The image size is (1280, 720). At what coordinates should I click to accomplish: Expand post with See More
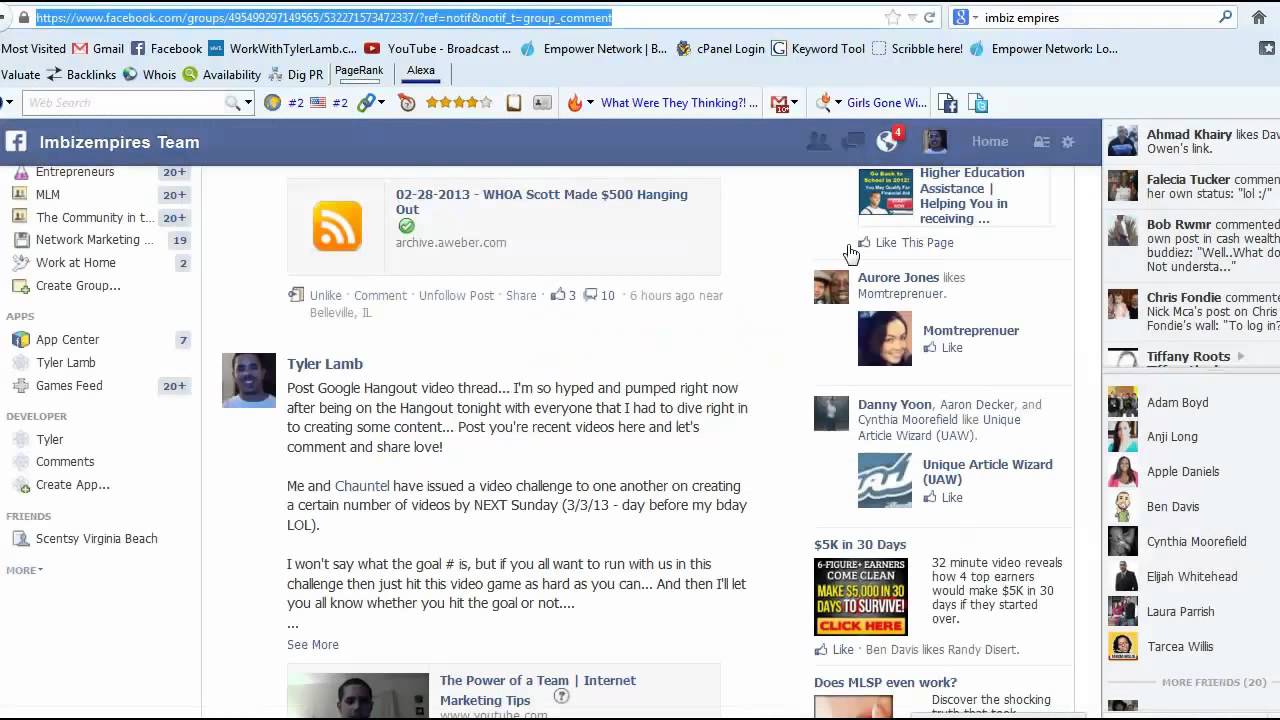(x=313, y=645)
